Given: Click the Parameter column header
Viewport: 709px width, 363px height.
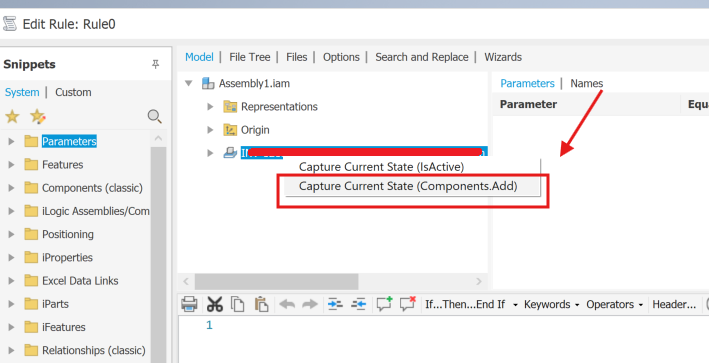Looking at the screenshot, I should [x=586, y=104].
